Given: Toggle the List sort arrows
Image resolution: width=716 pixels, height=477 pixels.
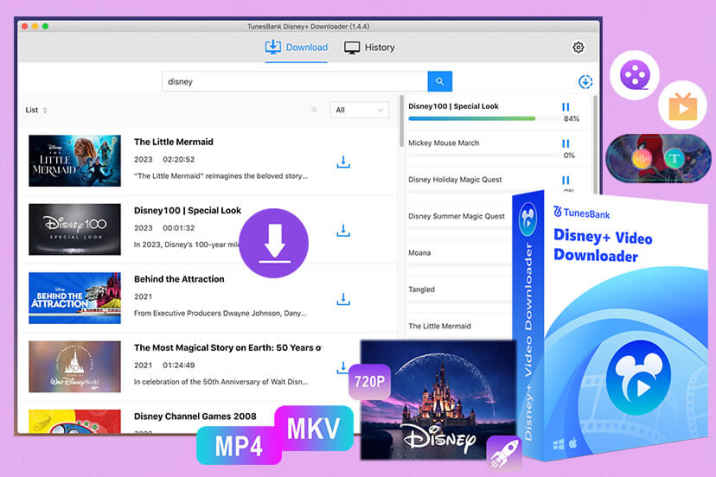Looking at the screenshot, I should pyautogui.click(x=45, y=110).
